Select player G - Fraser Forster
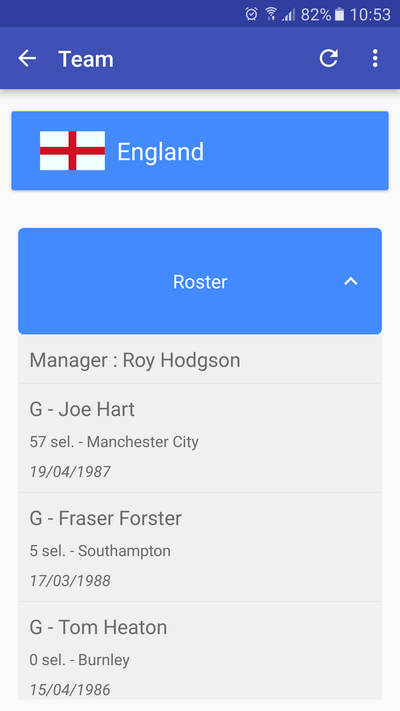Viewport: 400px width, 711px height. pyautogui.click(x=200, y=547)
